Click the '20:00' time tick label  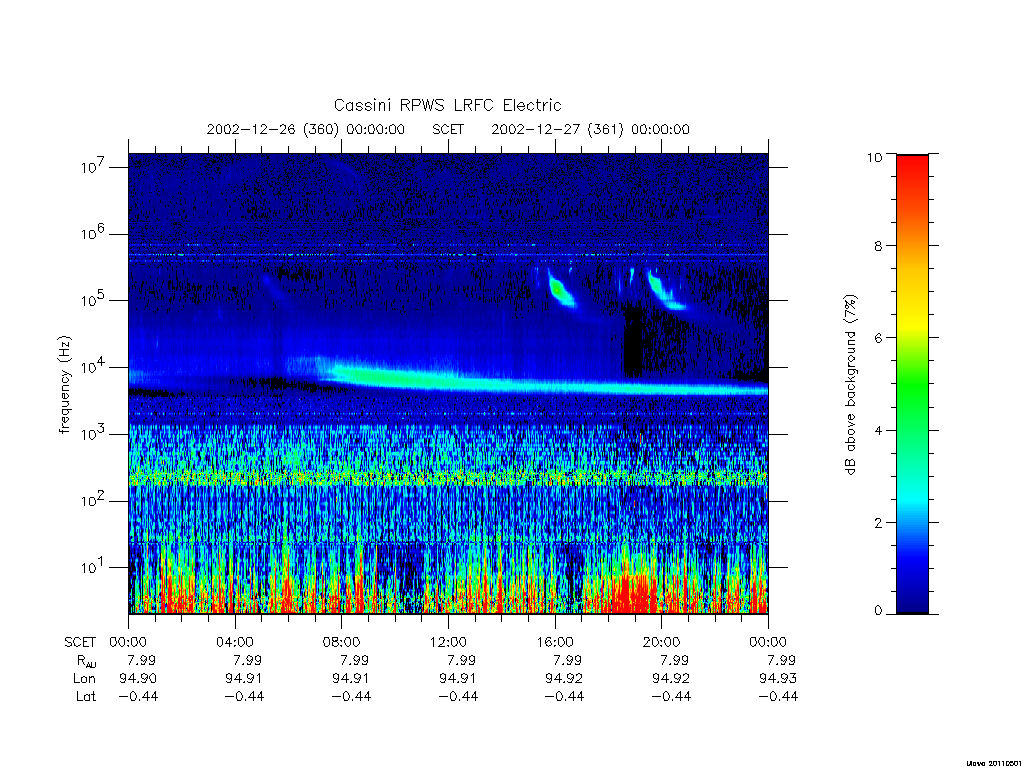(x=661, y=642)
